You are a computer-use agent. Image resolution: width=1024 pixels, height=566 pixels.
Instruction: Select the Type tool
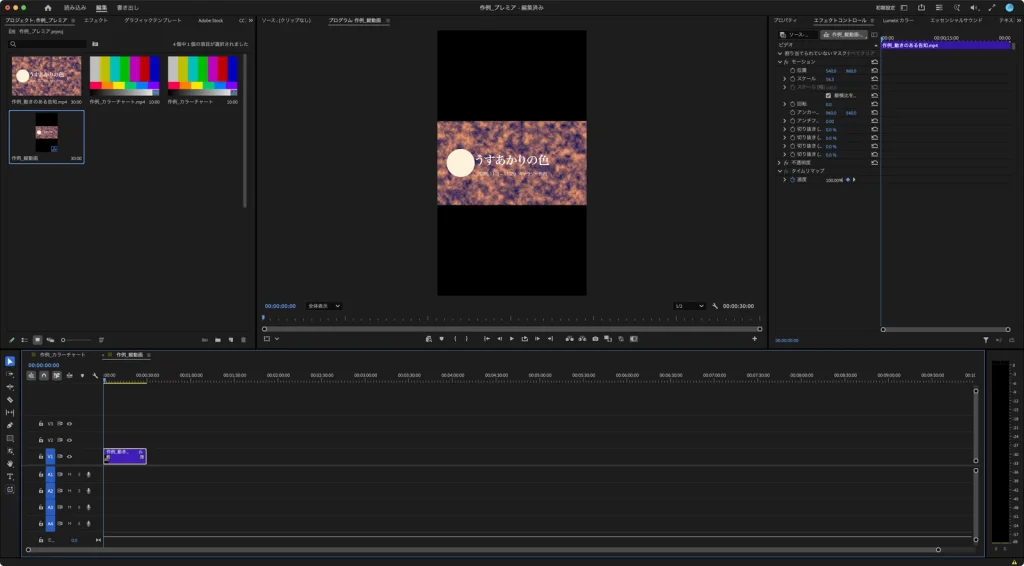pos(10,477)
